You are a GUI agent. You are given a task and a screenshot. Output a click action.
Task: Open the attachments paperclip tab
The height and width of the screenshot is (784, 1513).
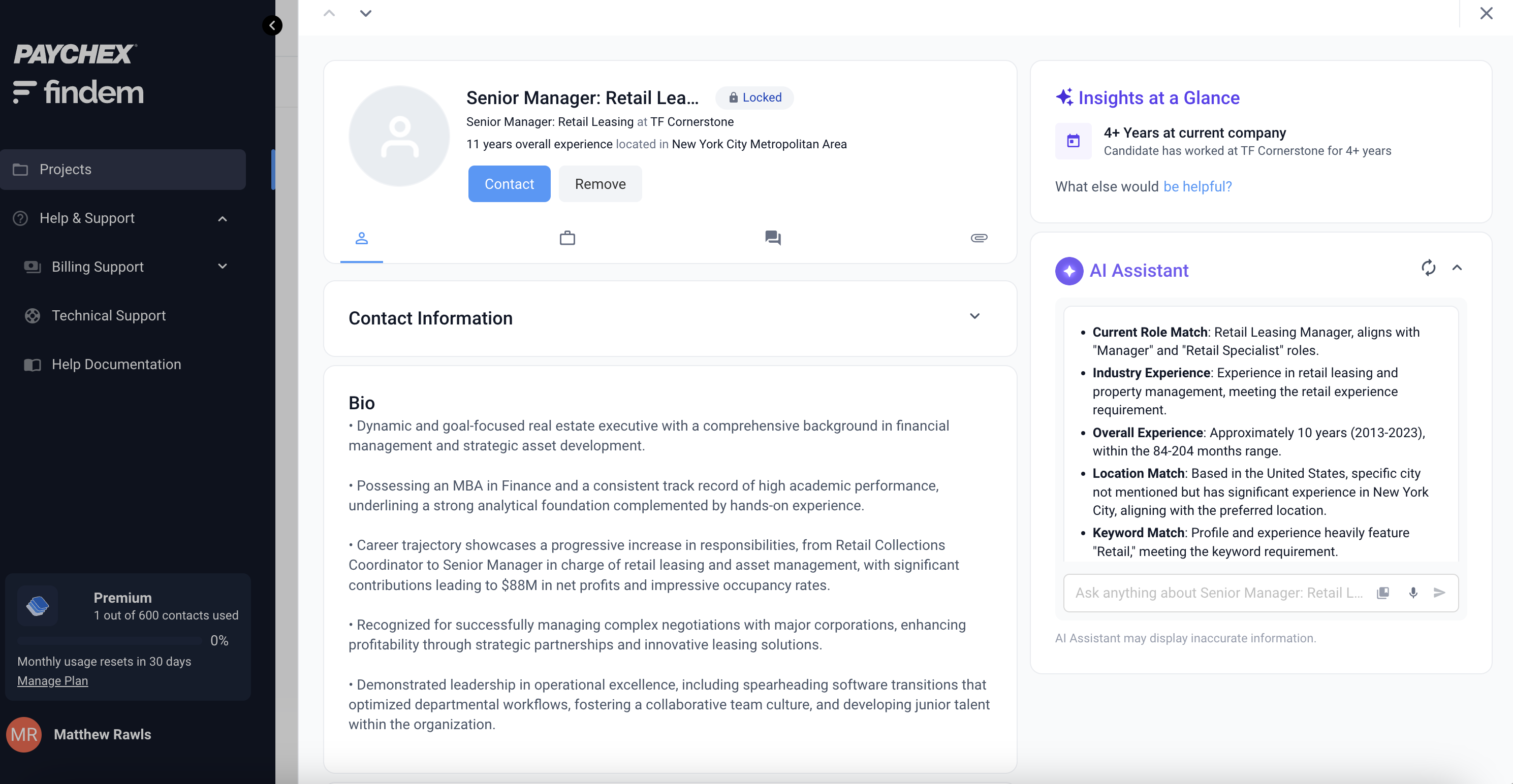tap(979, 238)
